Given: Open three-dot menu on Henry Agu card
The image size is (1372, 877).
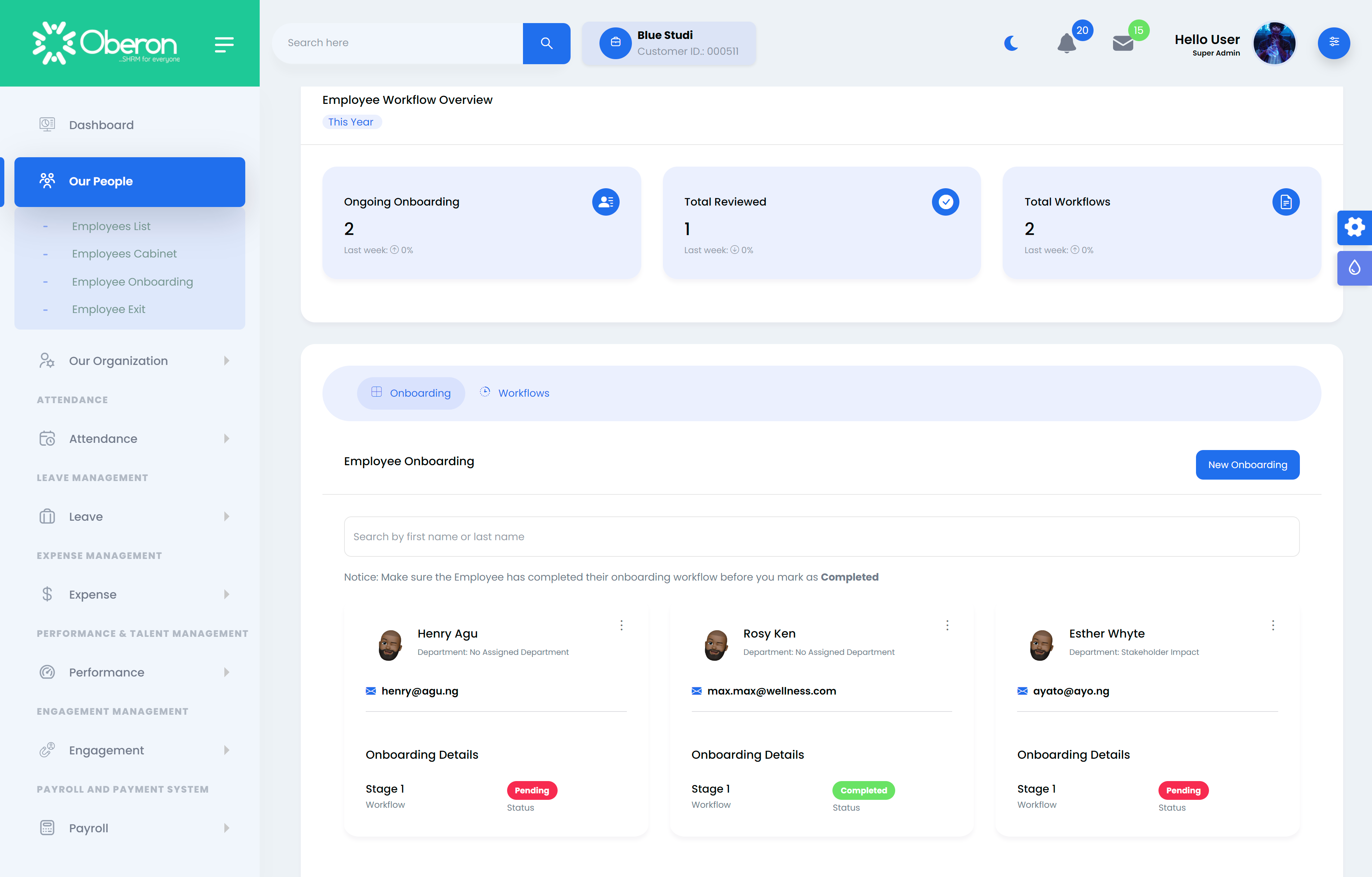Looking at the screenshot, I should click(621, 625).
